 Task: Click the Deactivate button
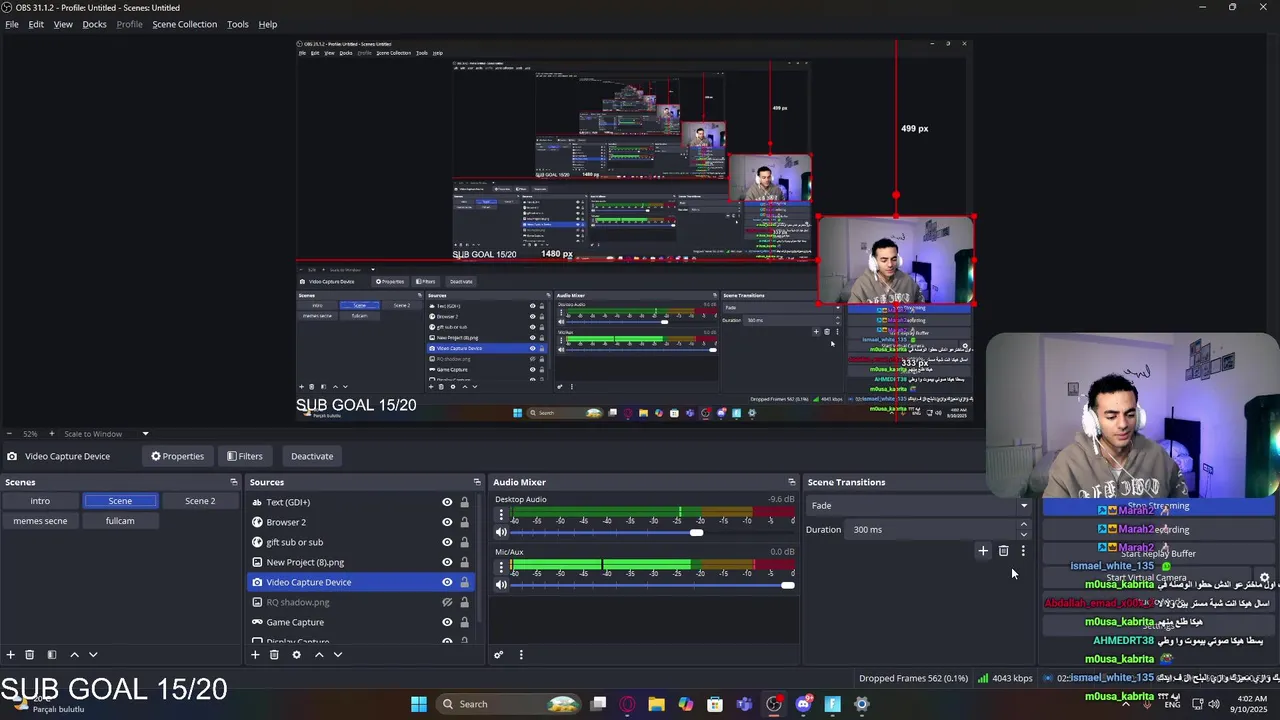coord(312,456)
